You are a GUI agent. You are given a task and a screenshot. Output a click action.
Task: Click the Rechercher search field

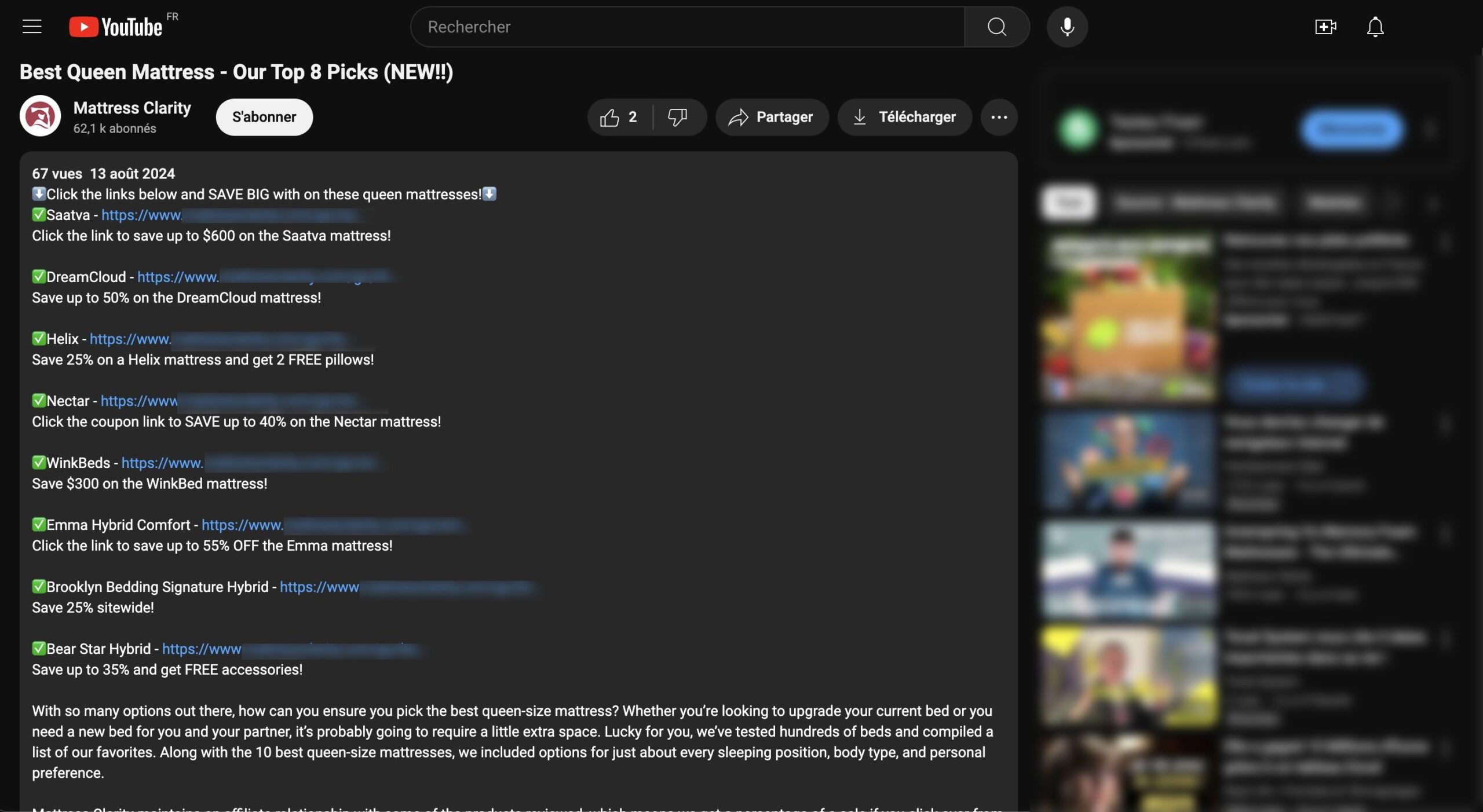point(687,27)
